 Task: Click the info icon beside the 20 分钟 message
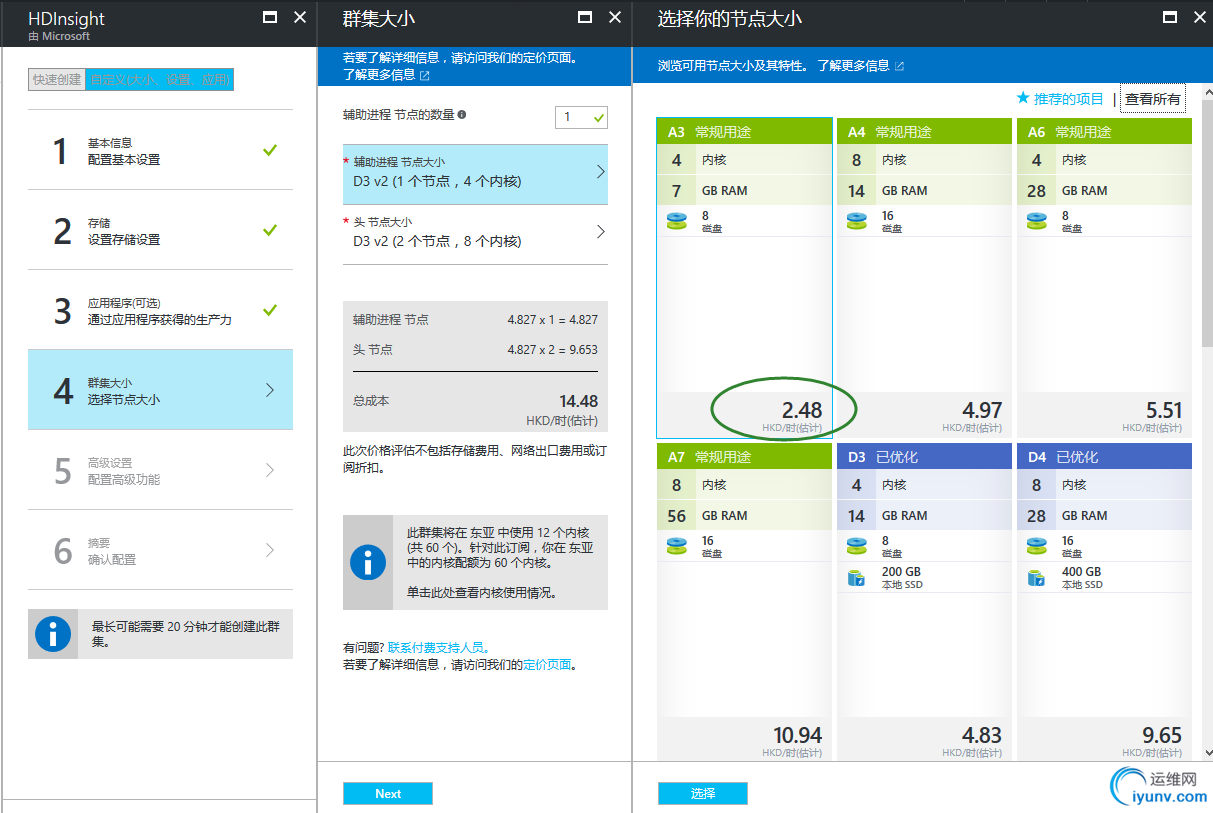click(x=53, y=634)
